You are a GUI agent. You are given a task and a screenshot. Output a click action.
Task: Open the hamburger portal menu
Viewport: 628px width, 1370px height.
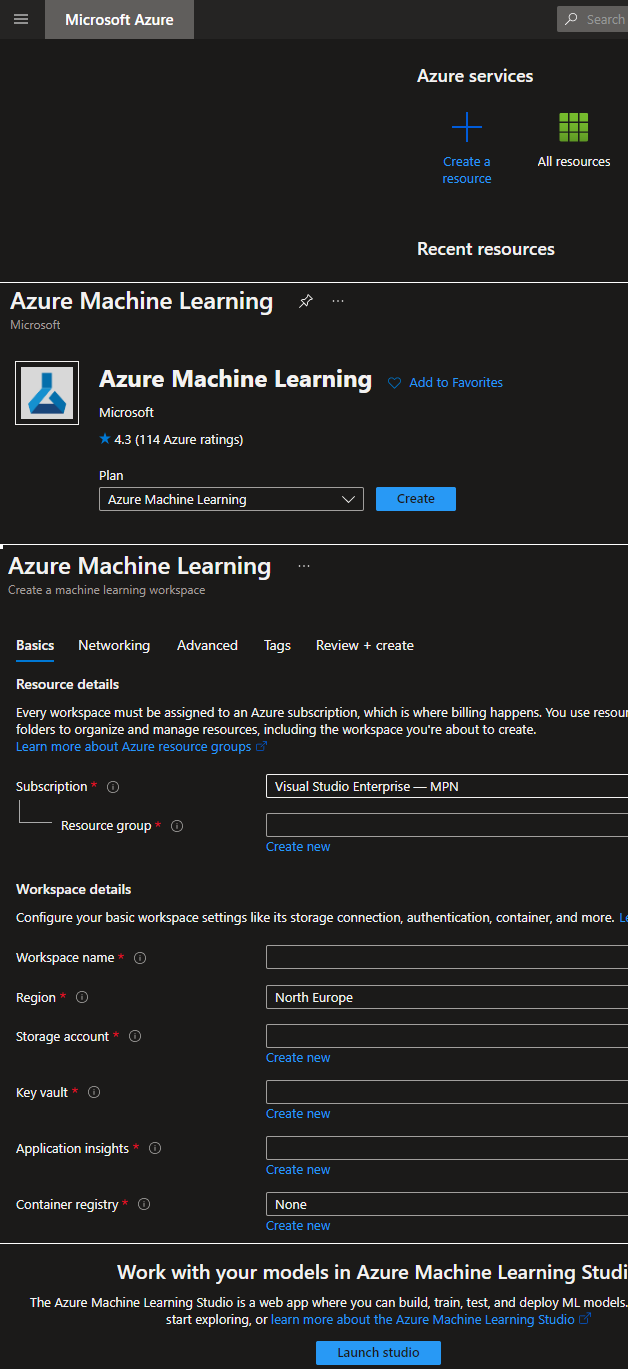pos(21,19)
